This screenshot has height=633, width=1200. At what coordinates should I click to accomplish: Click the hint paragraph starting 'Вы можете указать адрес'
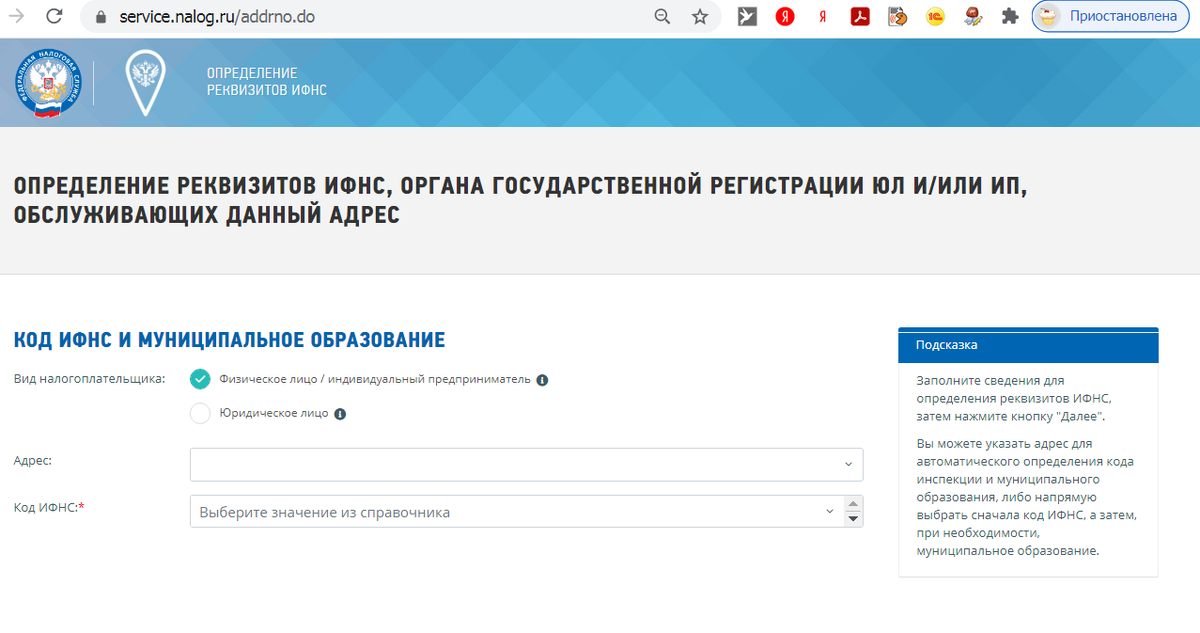[x=1026, y=497]
